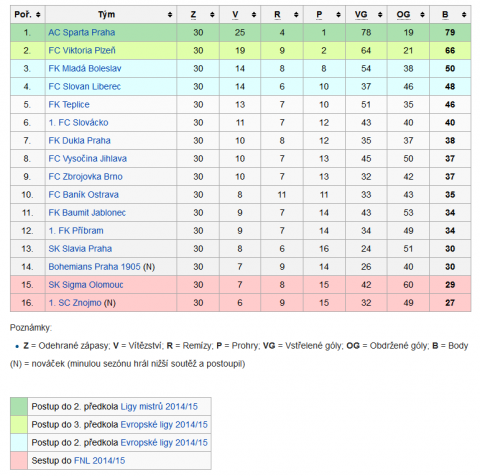Image resolution: width=480 pixels, height=476 pixels.
Task: Click green Champions League legend swatch
Action: tap(19, 407)
